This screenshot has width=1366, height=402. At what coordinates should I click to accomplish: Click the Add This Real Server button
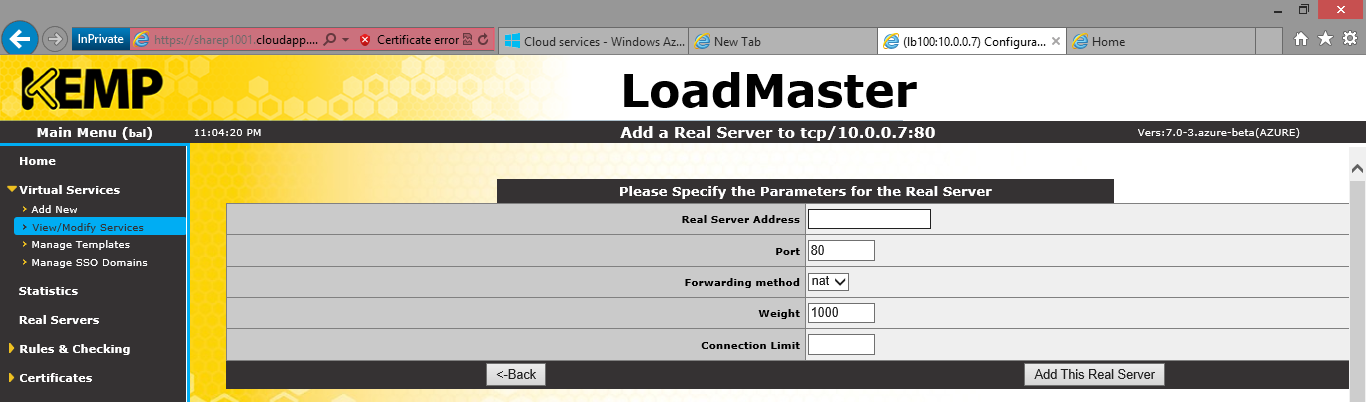pyautogui.click(x=1094, y=374)
